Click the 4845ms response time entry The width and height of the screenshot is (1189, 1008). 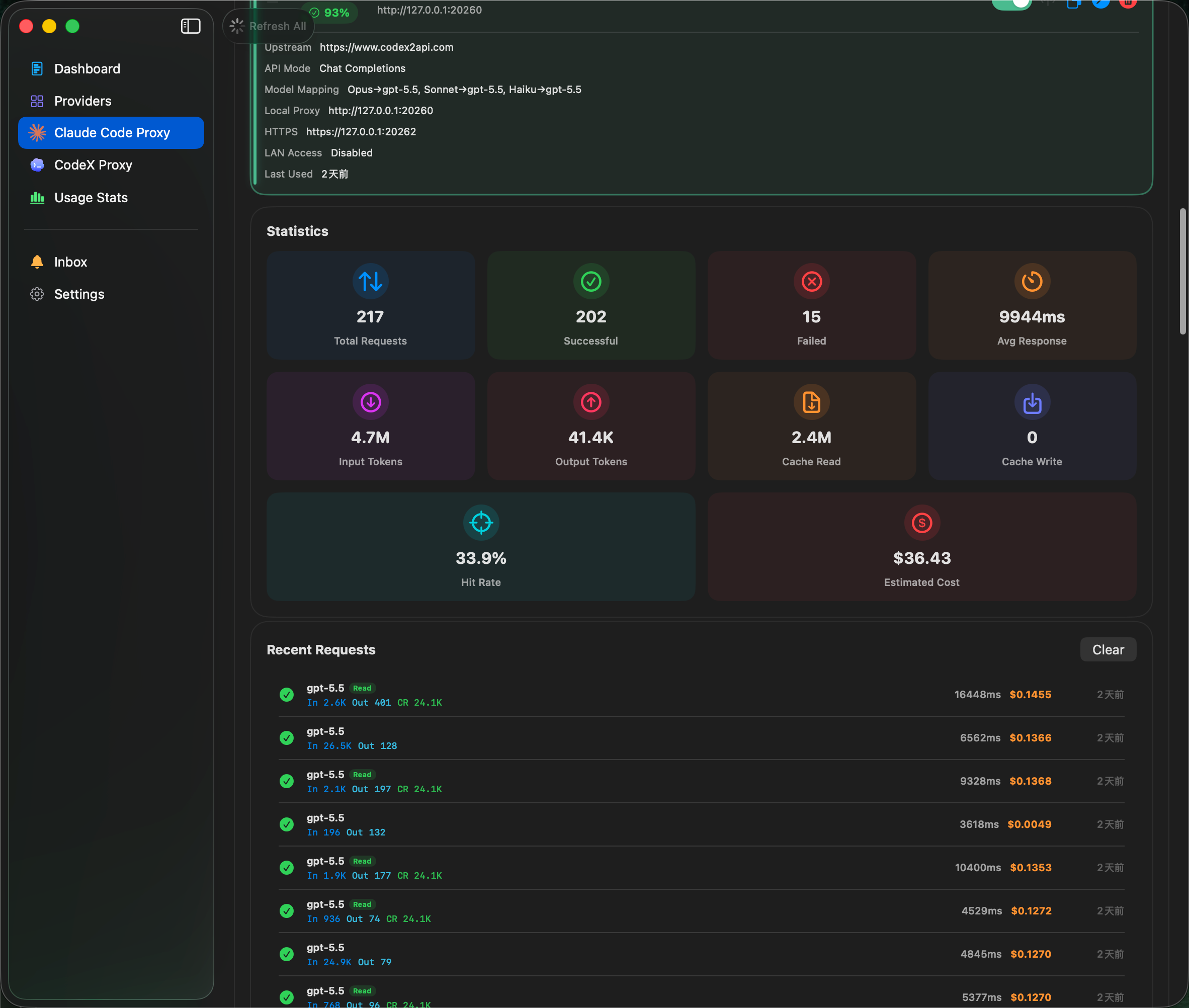(981, 954)
